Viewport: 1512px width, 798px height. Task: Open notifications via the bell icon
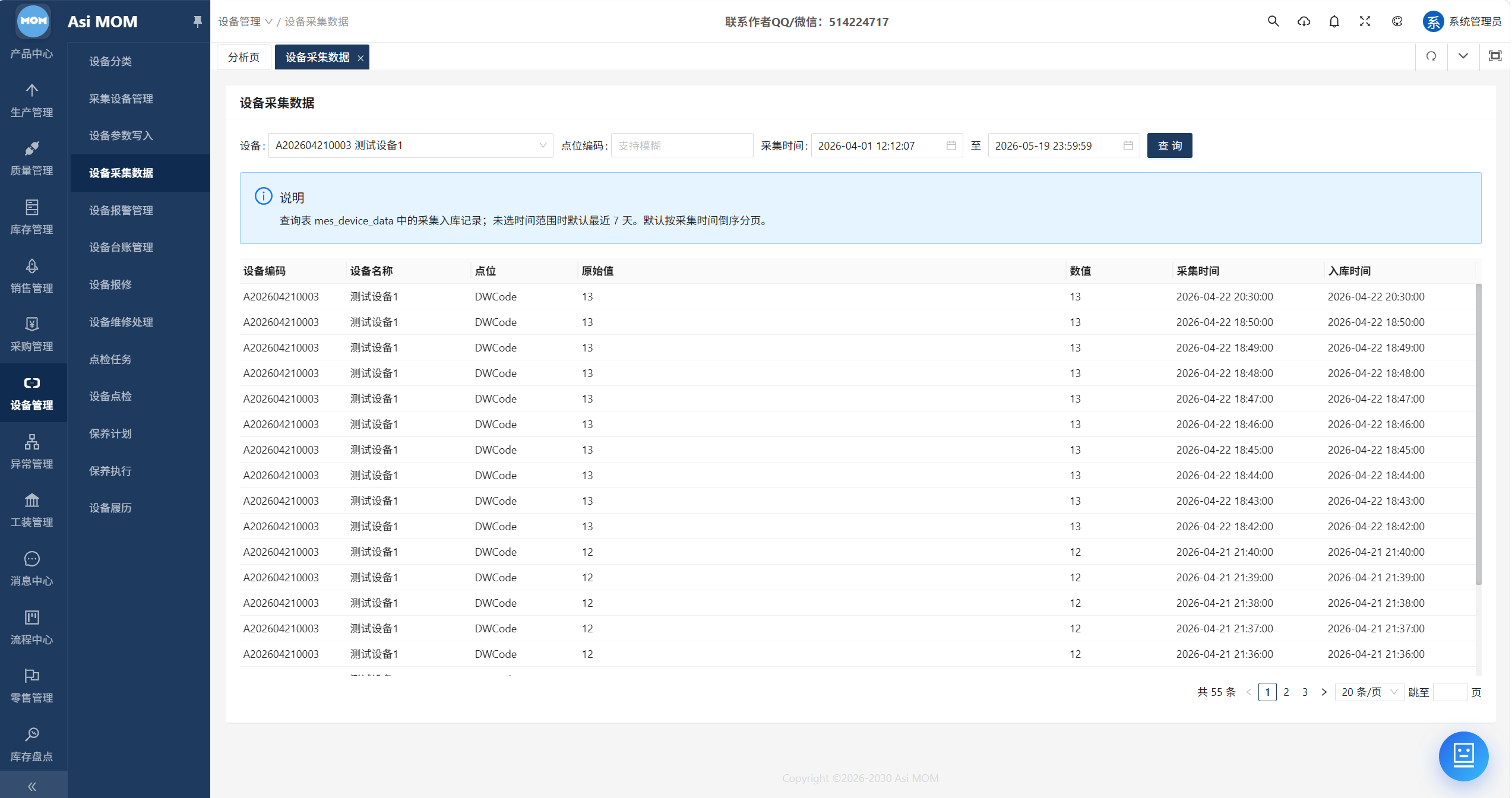click(1334, 21)
